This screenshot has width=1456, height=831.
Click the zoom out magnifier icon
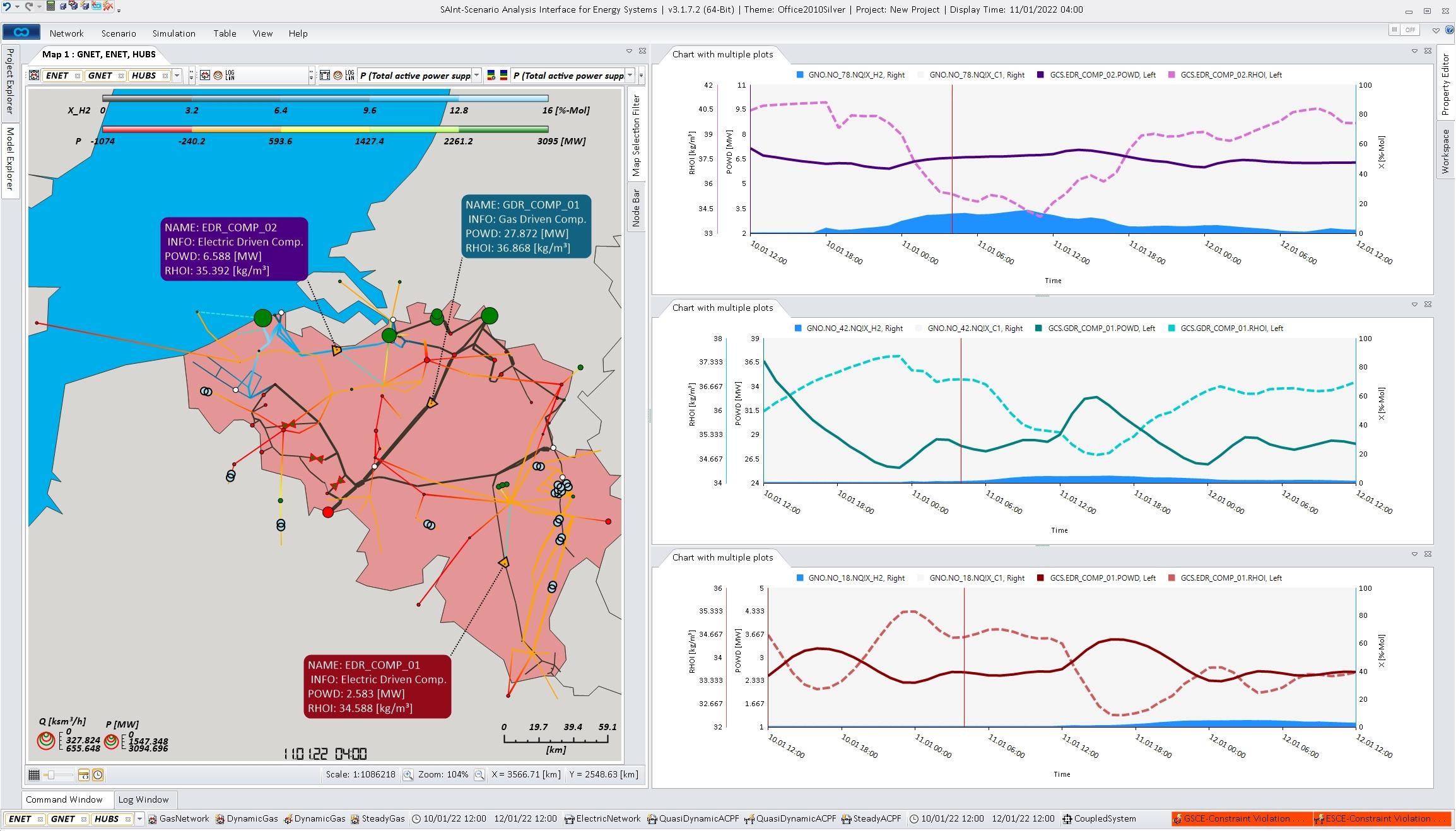pos(479,775)
